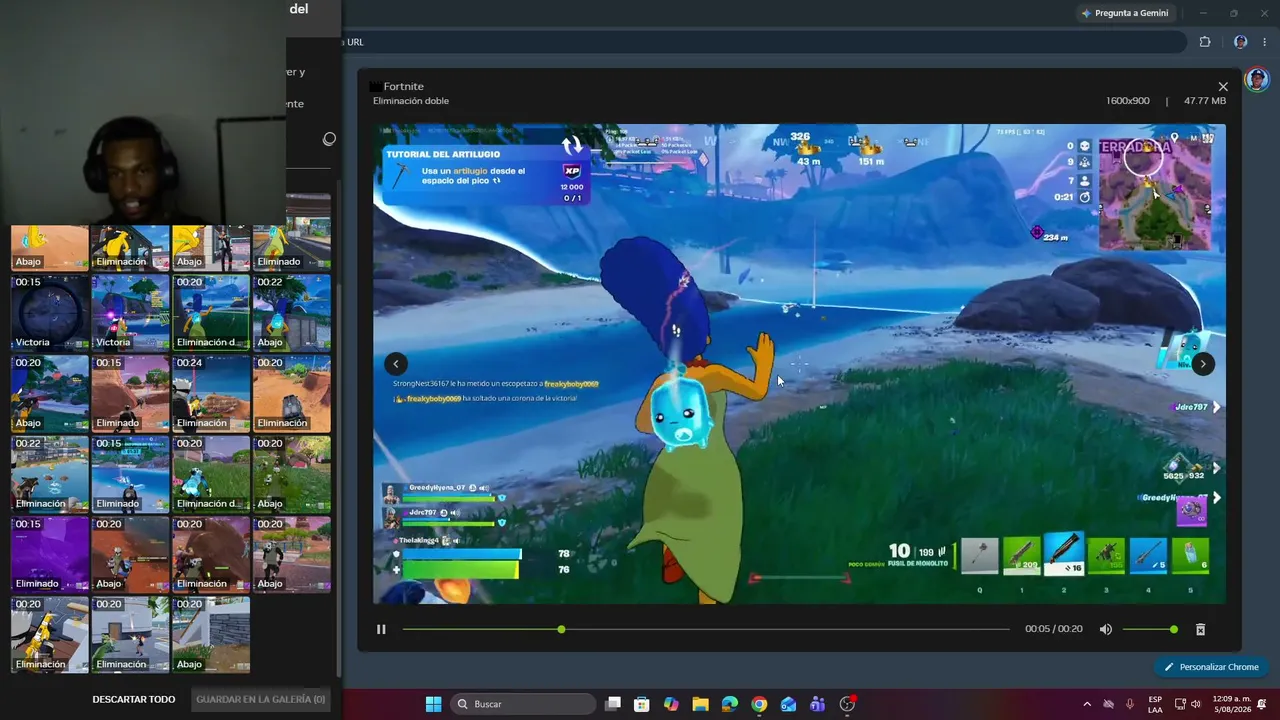Go to previous clip arrow

pos(396,364)
